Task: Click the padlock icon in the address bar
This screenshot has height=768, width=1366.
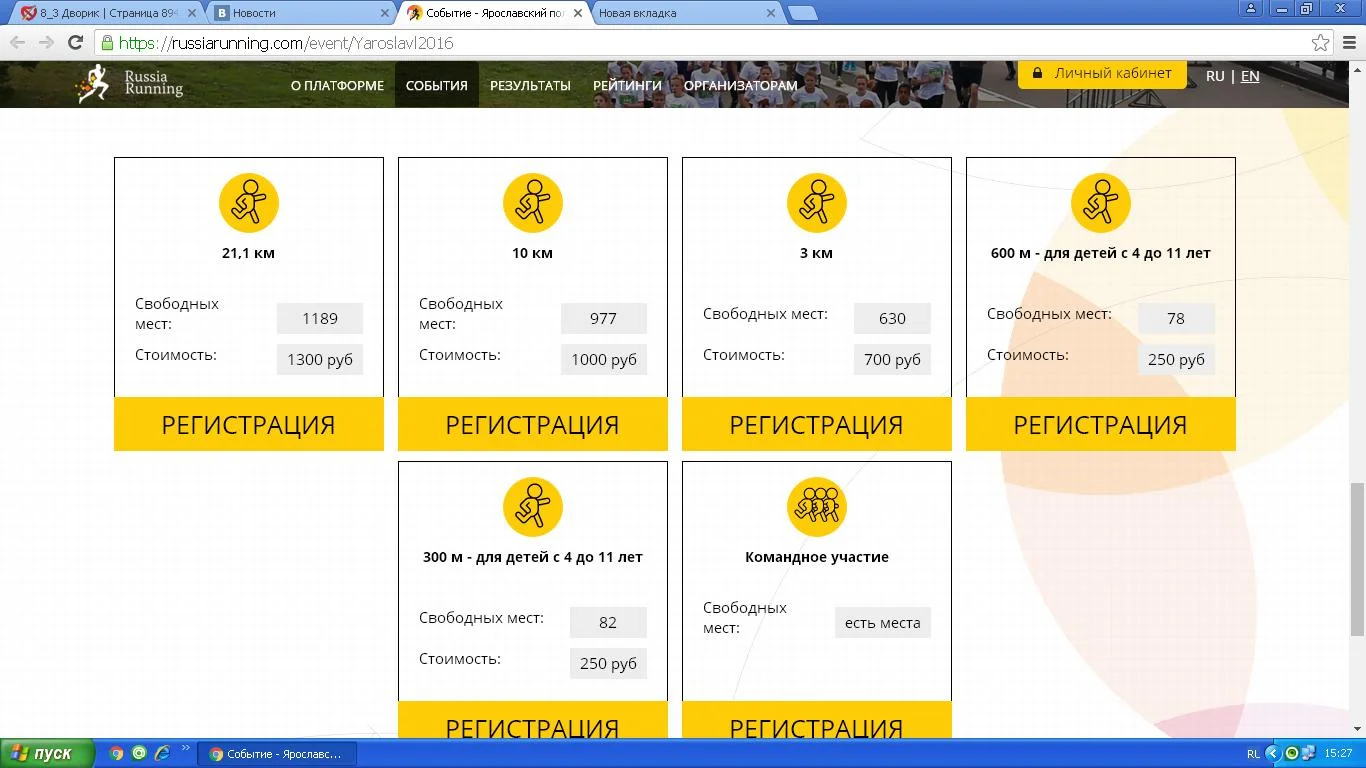Action: pos(106,43)
